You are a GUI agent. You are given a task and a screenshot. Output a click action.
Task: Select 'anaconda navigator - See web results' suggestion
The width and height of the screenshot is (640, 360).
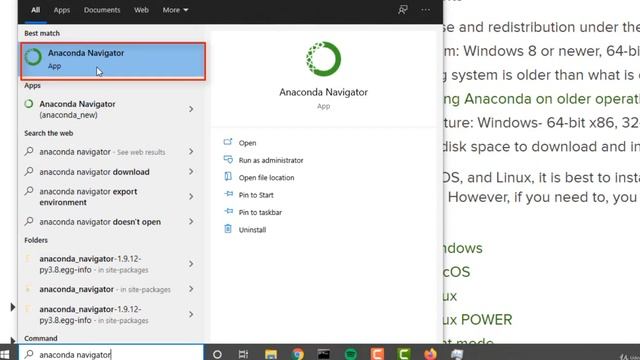[x=101, y=152]
